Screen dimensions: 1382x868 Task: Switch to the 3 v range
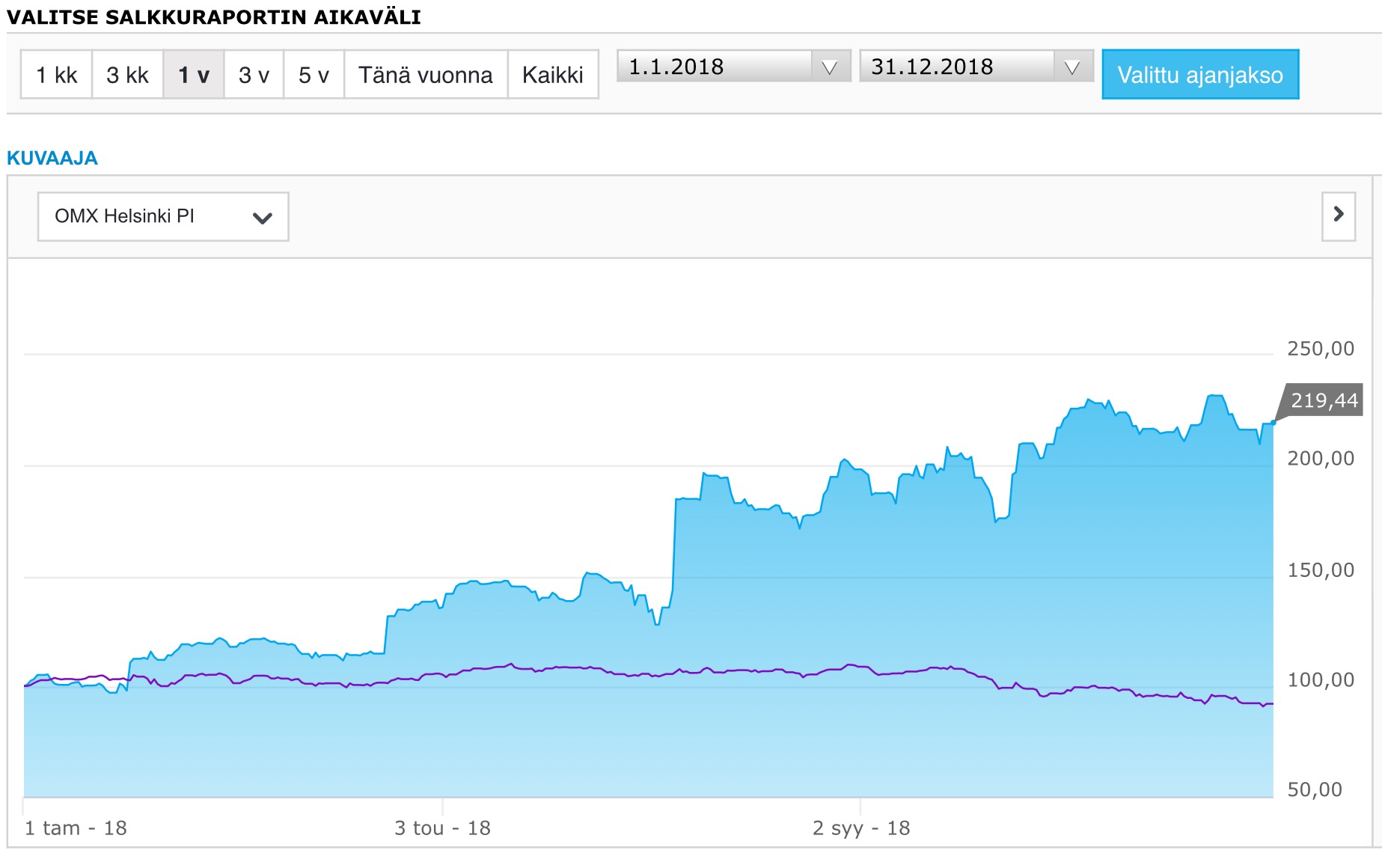pos(254,75)
